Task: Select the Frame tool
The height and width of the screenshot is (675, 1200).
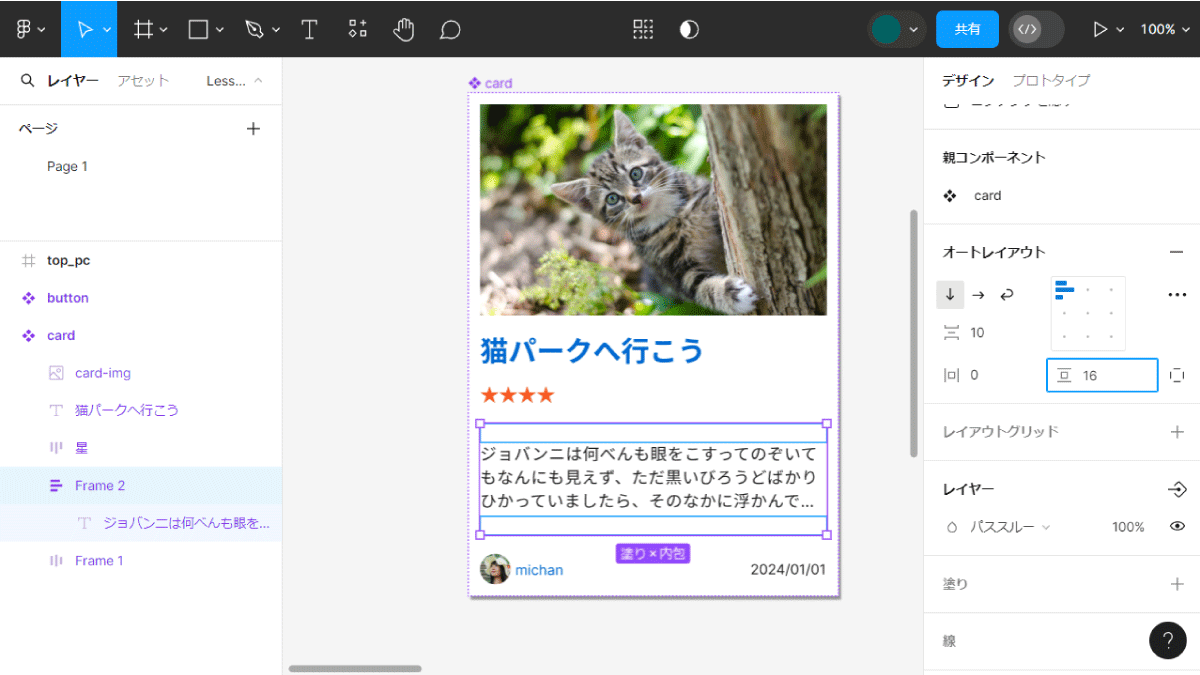Action: click(144, 29)
